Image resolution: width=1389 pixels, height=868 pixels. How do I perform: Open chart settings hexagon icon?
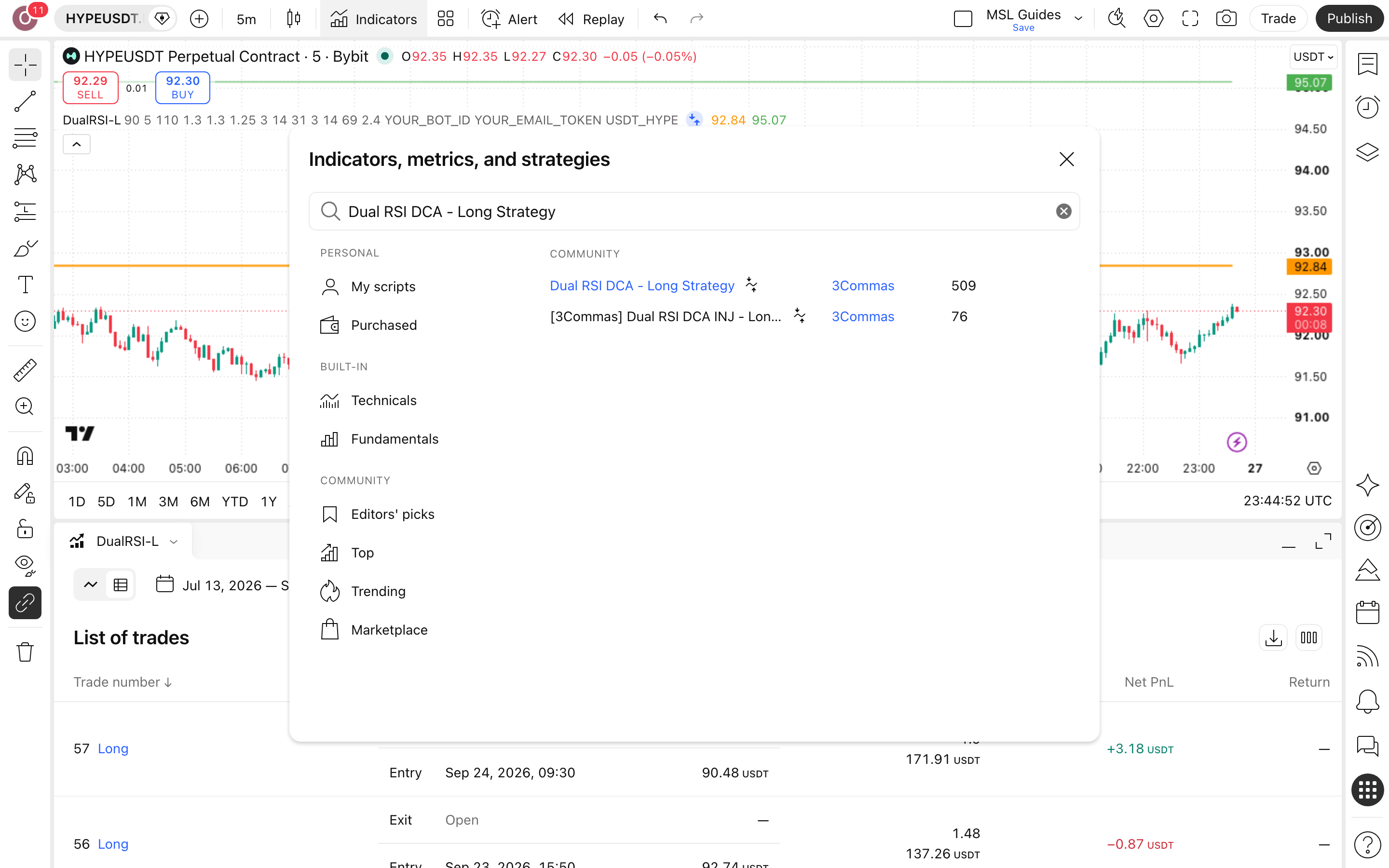point(1153,19)
